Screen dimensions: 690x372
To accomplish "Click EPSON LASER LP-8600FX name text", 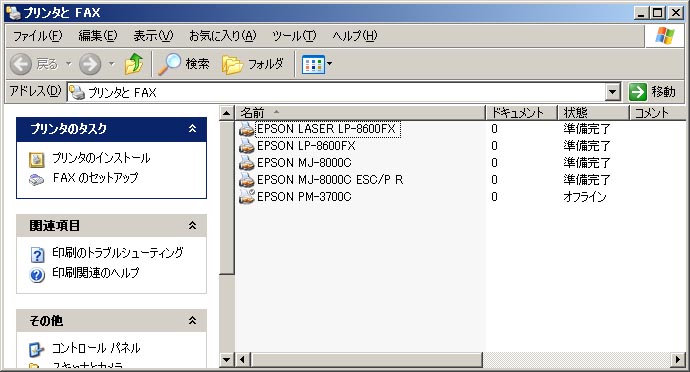I will [327, 129].
